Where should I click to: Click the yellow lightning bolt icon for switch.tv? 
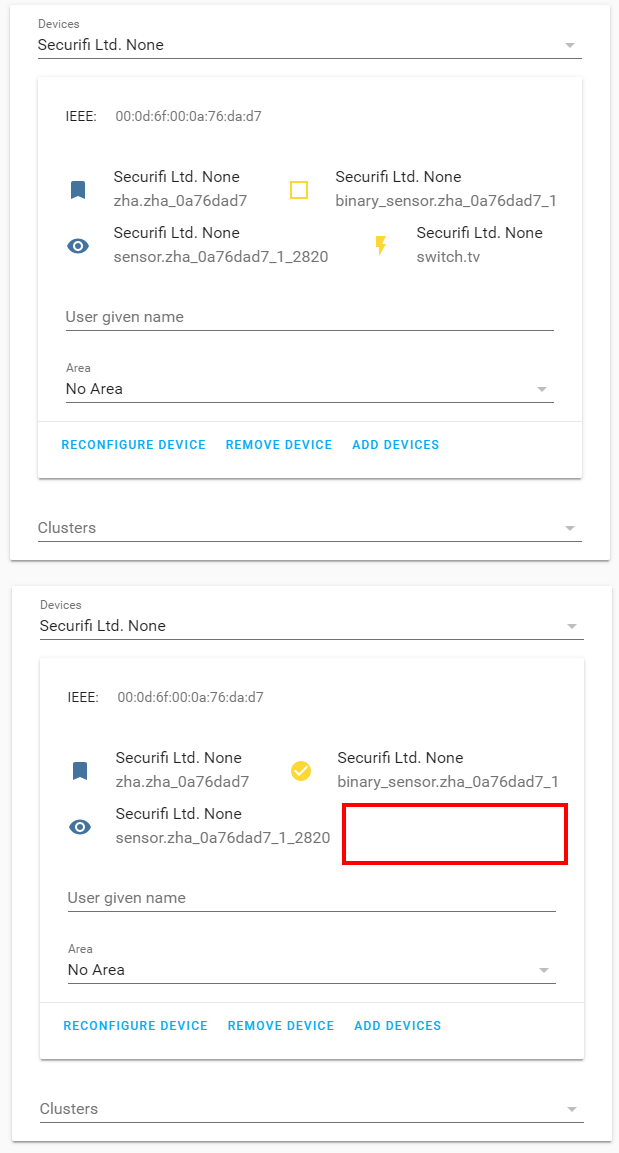[380, 246]
